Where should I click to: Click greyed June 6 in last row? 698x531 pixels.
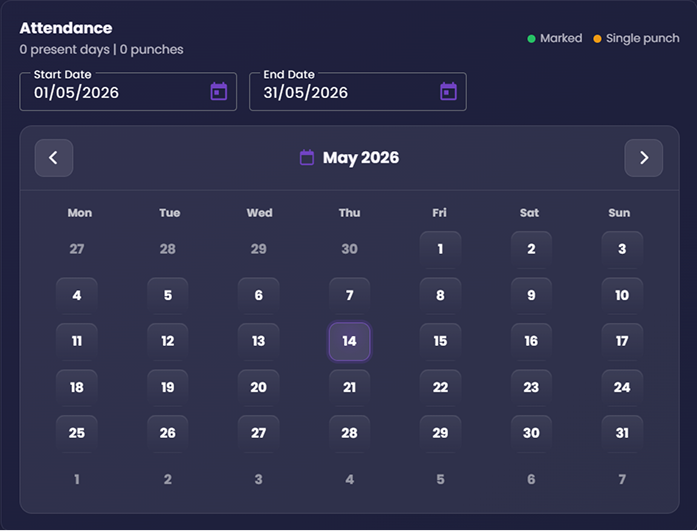pyautogui.click(x=531, y=480)
